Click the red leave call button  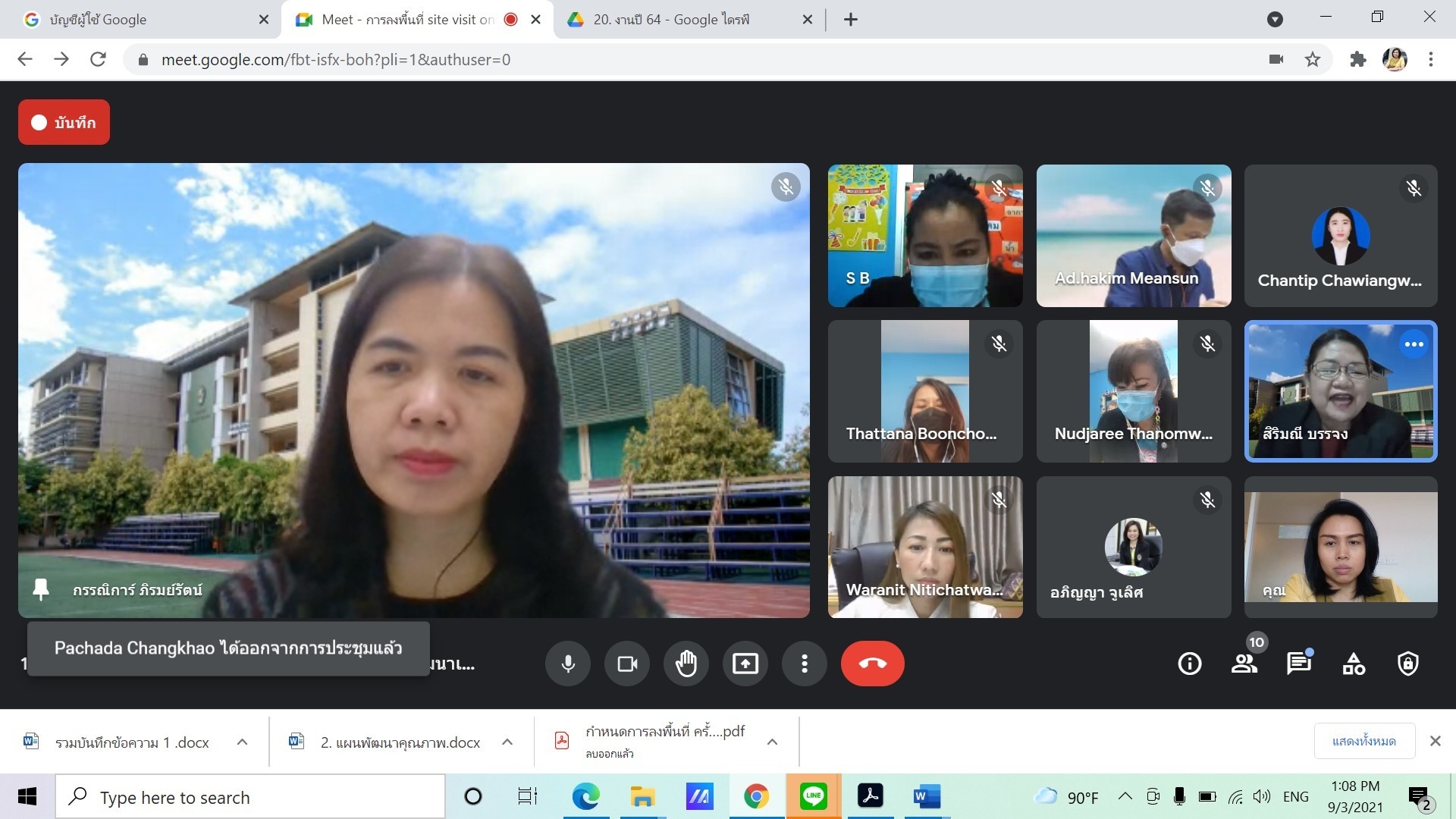point(872,664)
